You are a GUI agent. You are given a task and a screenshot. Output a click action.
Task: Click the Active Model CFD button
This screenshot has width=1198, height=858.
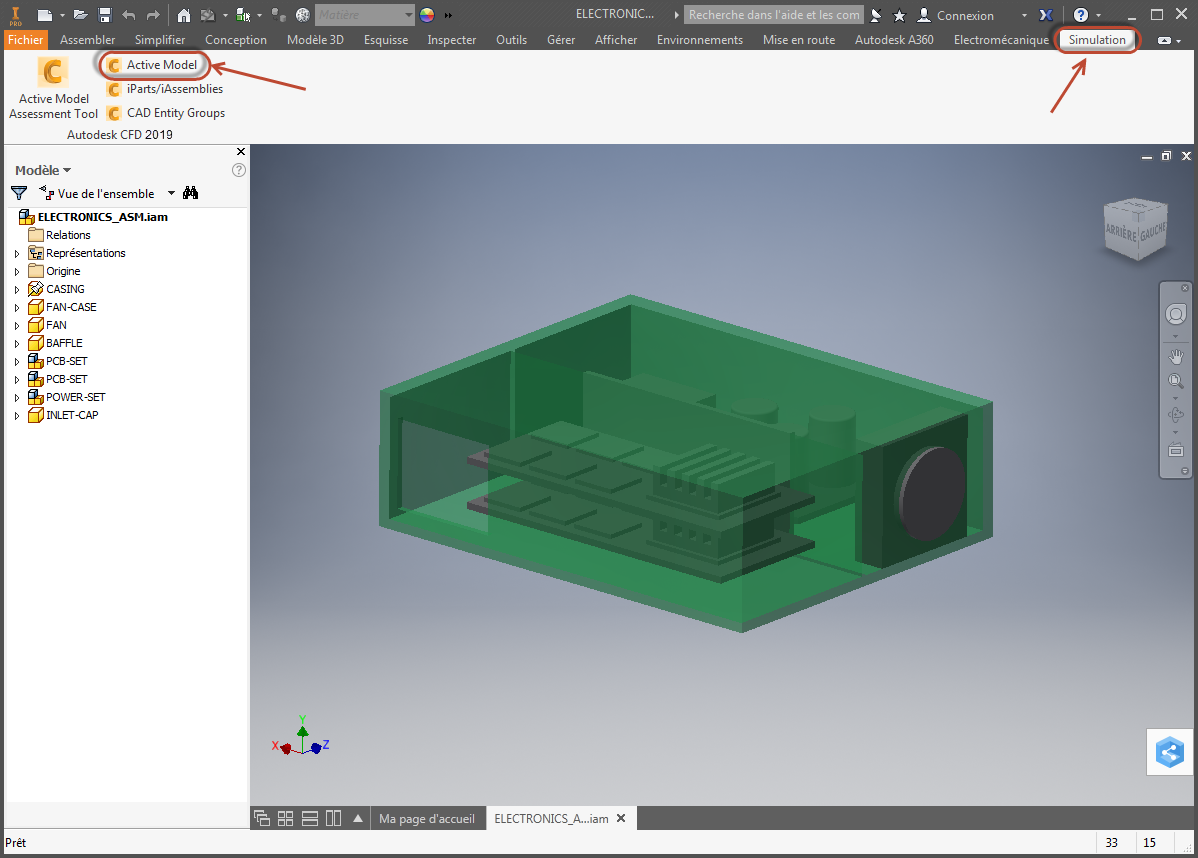(x=153, y=65)
